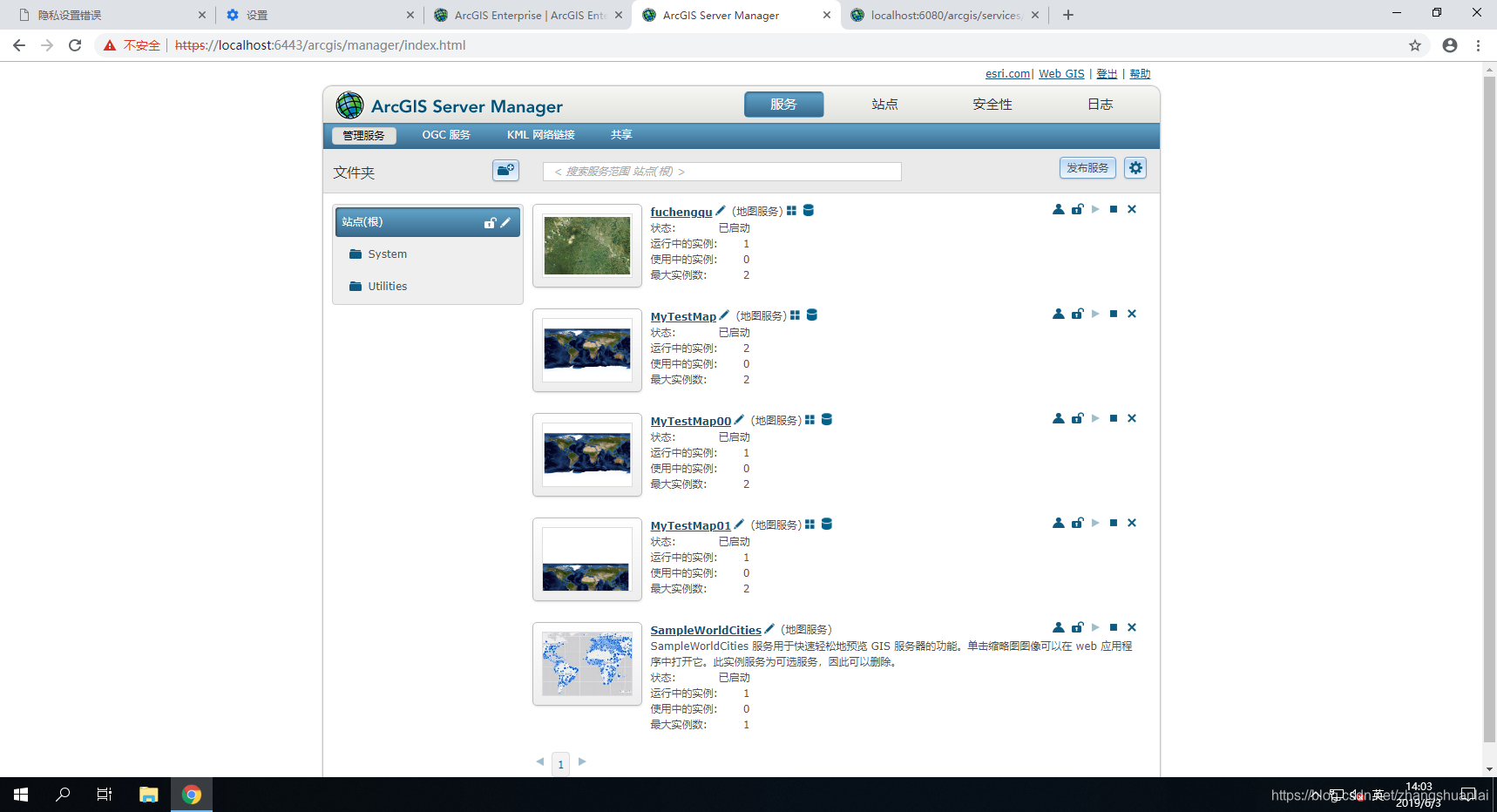This screenshot has height=812, width=1497.
Task: Edit MyTestMap01 with pencil icon
Action: pyautogui.click(x=739, y=524)
